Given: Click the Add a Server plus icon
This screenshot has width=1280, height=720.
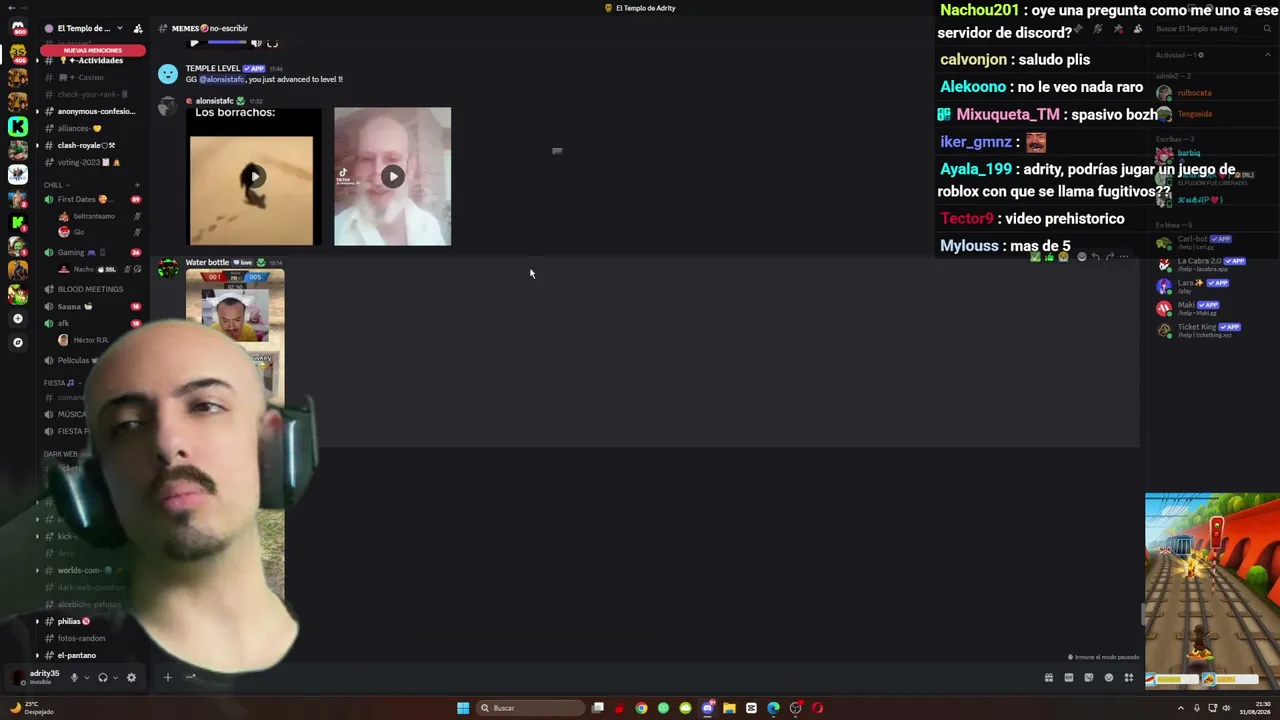Looking at the screenshot, I should pyautogui.click(x=18, y=318).
